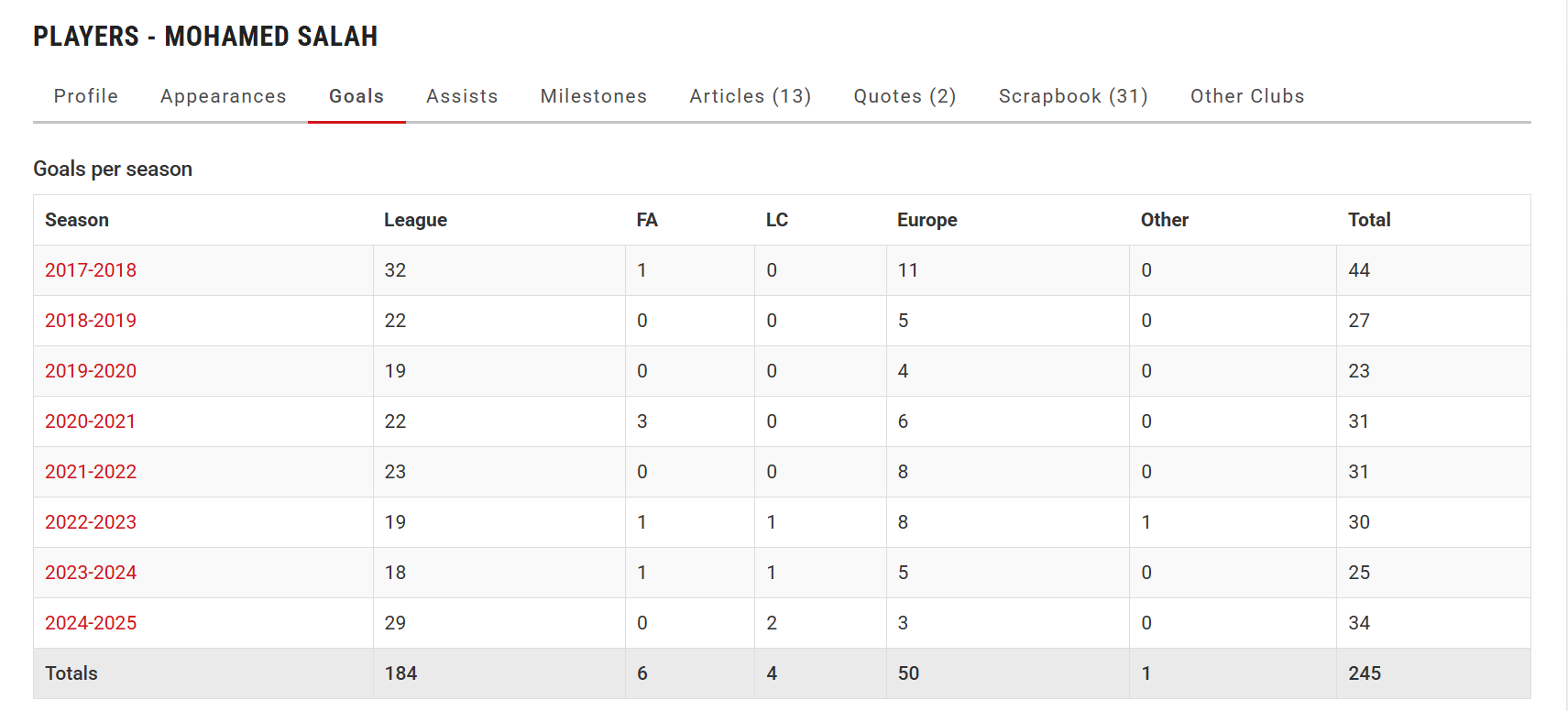Switch to the Appearances tab
This screenshot has width=1568, height=711.
point(224,96)
